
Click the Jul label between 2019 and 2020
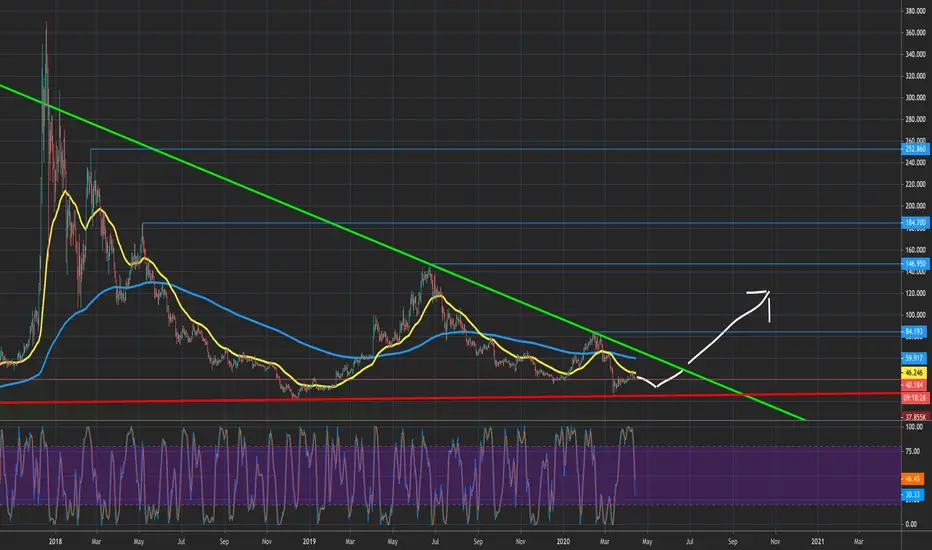(x=435, y=542)
